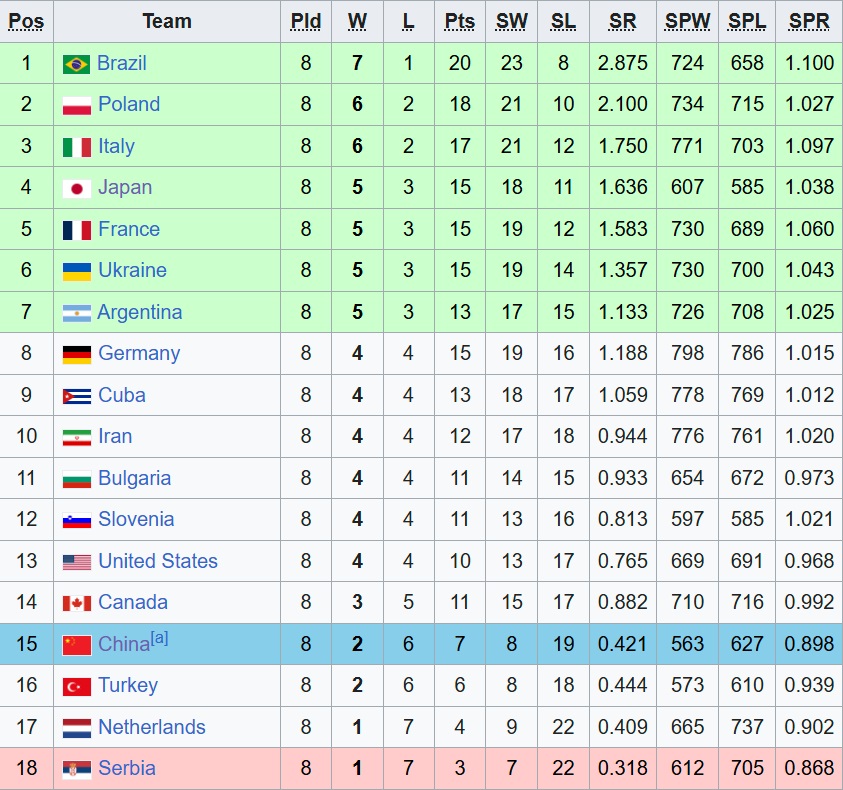Click the Canada flag icon

(x=76, y=603)
